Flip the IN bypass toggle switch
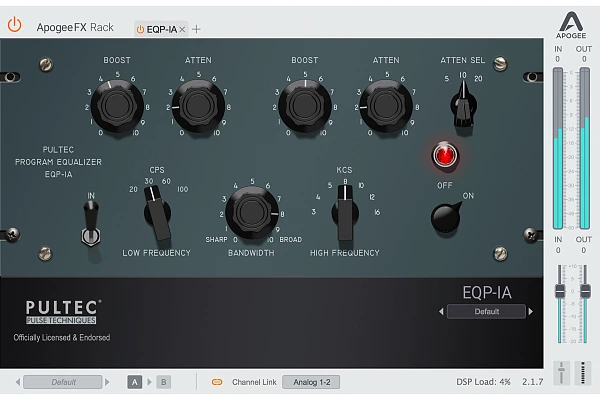This screenshot has width=600, height=400. coord(91,223)
